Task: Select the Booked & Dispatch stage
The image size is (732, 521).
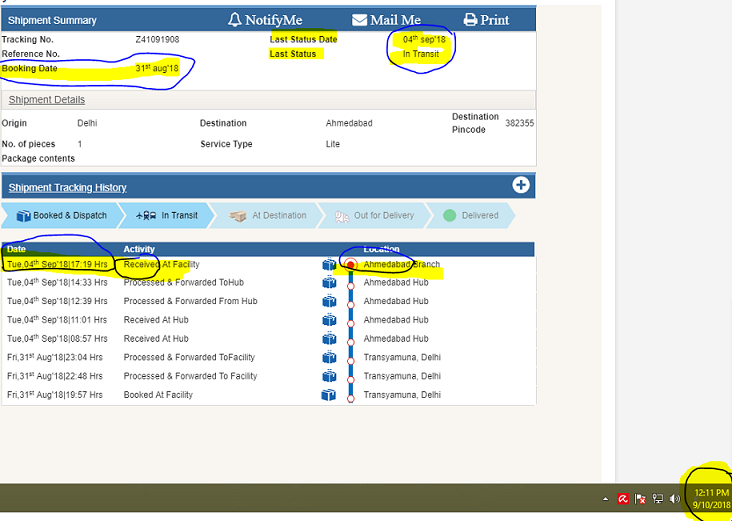Action: [58, 215]
